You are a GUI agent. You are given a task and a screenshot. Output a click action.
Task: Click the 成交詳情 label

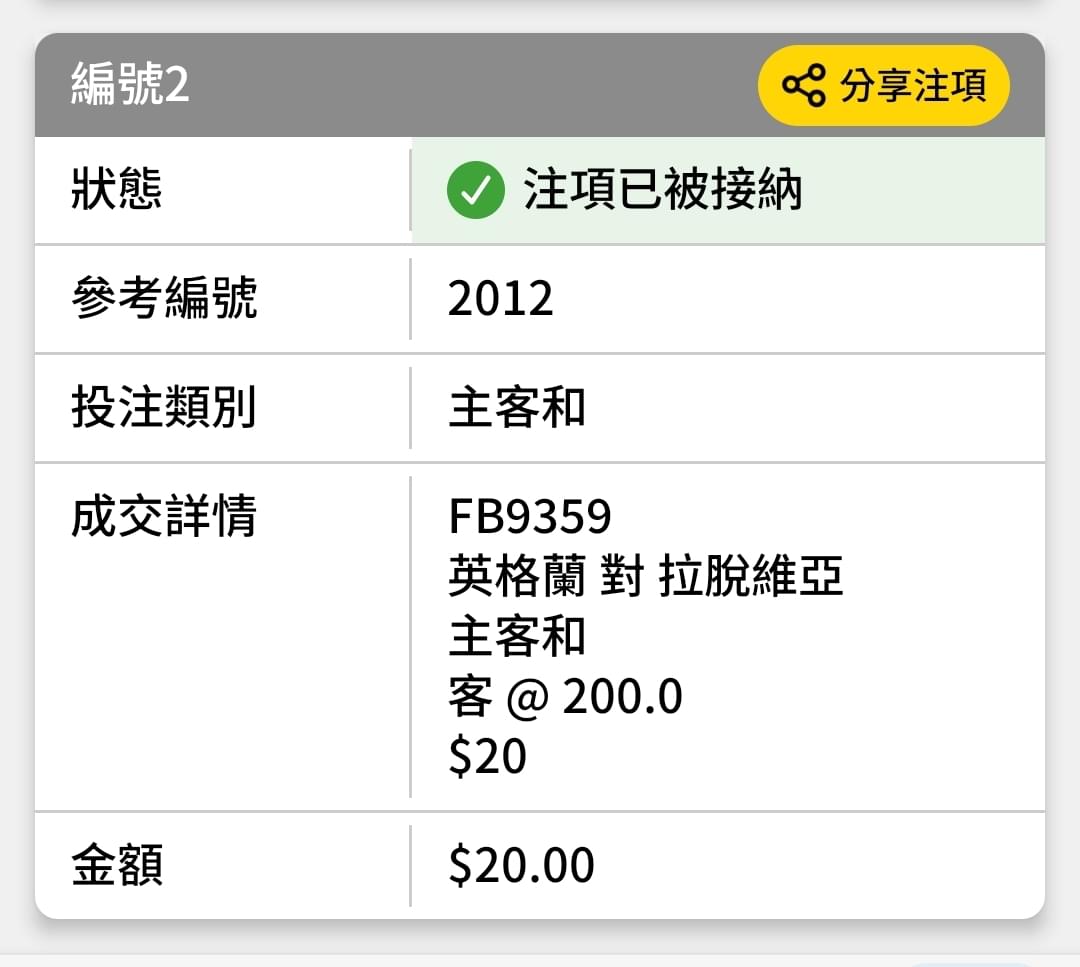[x=164, y=516]
